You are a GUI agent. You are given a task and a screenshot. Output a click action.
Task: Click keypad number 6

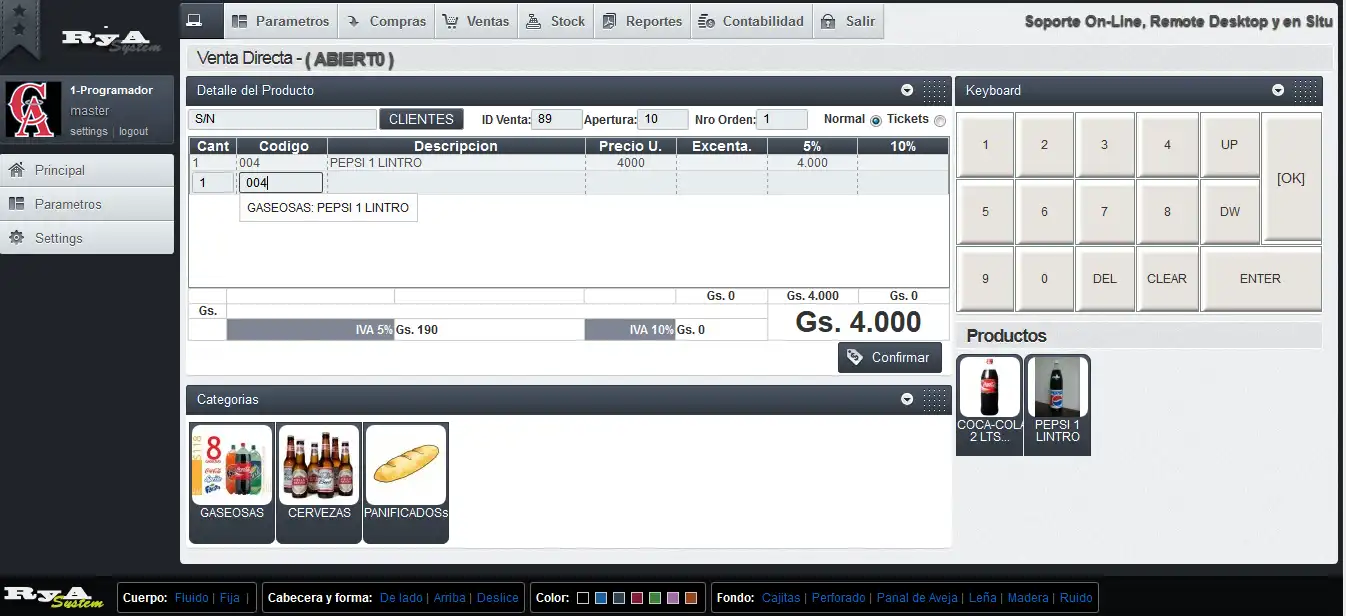tap(1044, 212)
